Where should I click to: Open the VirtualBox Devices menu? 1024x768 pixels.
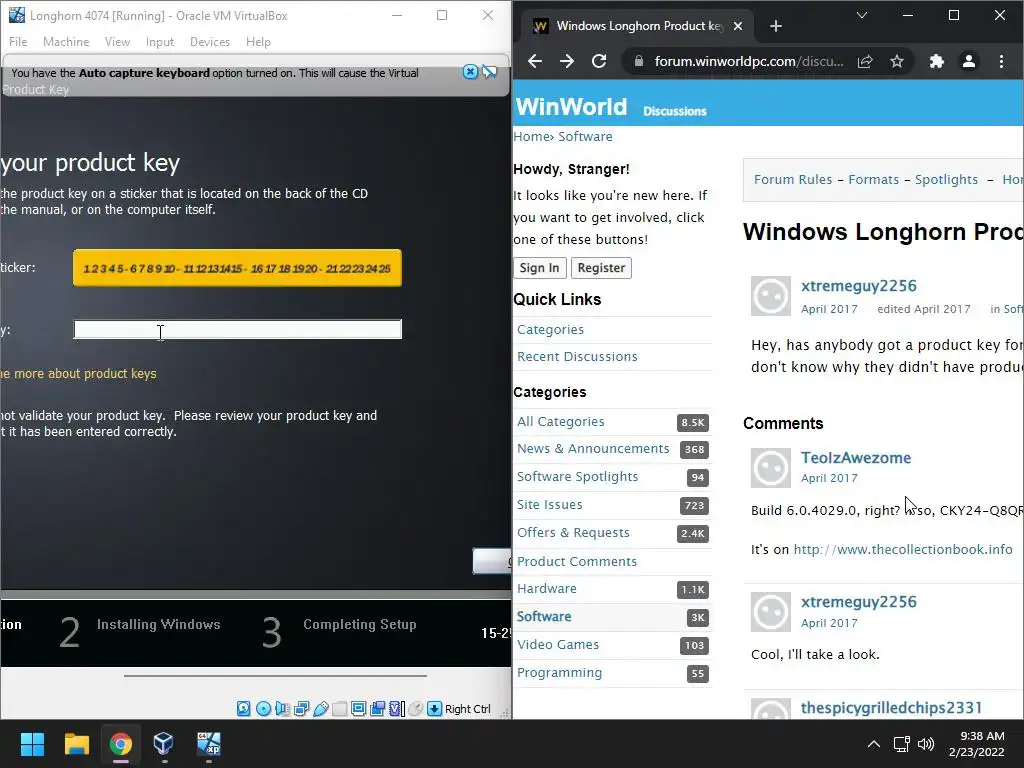coord(210,42)
